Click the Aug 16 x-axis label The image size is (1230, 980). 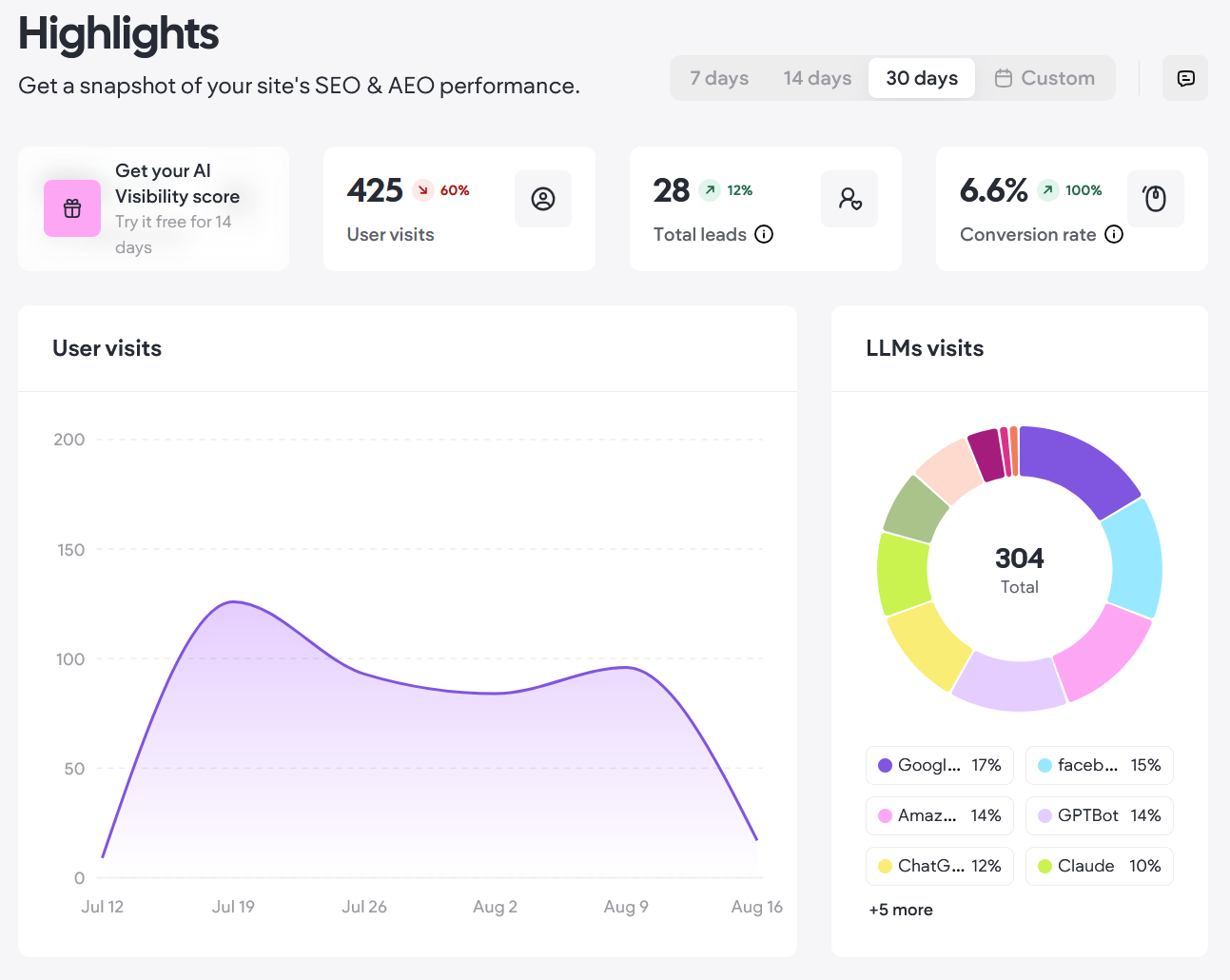[757, 907]
